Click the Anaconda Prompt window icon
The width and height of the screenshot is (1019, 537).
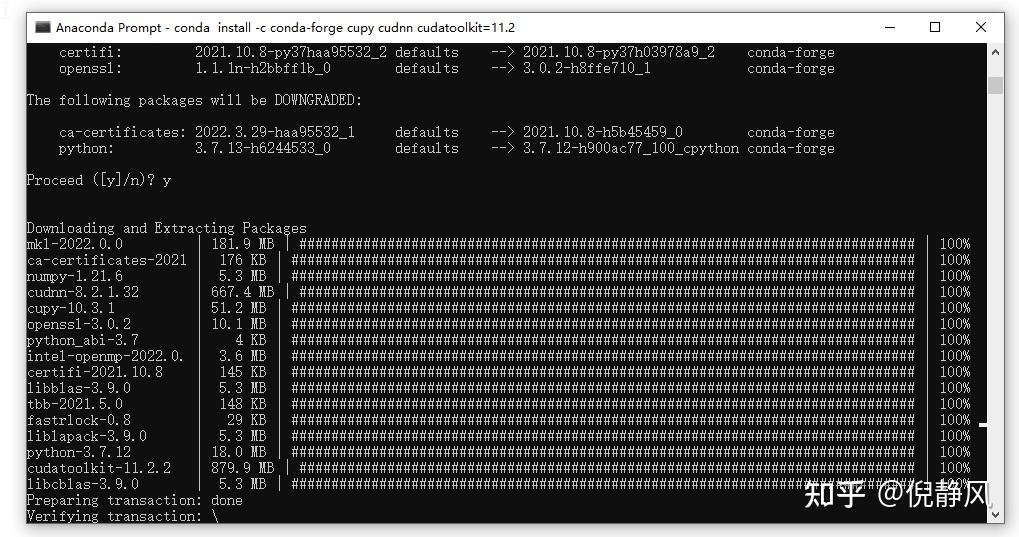tap(42, 27)
